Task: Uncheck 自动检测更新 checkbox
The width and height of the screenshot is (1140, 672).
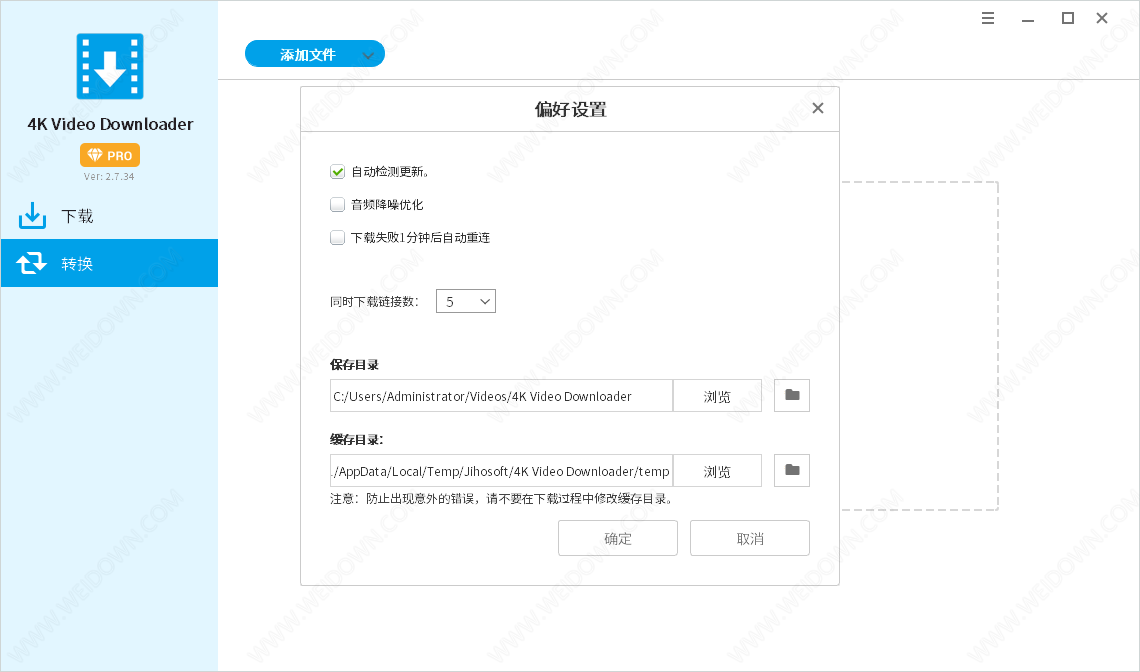Action: point(337,172)
